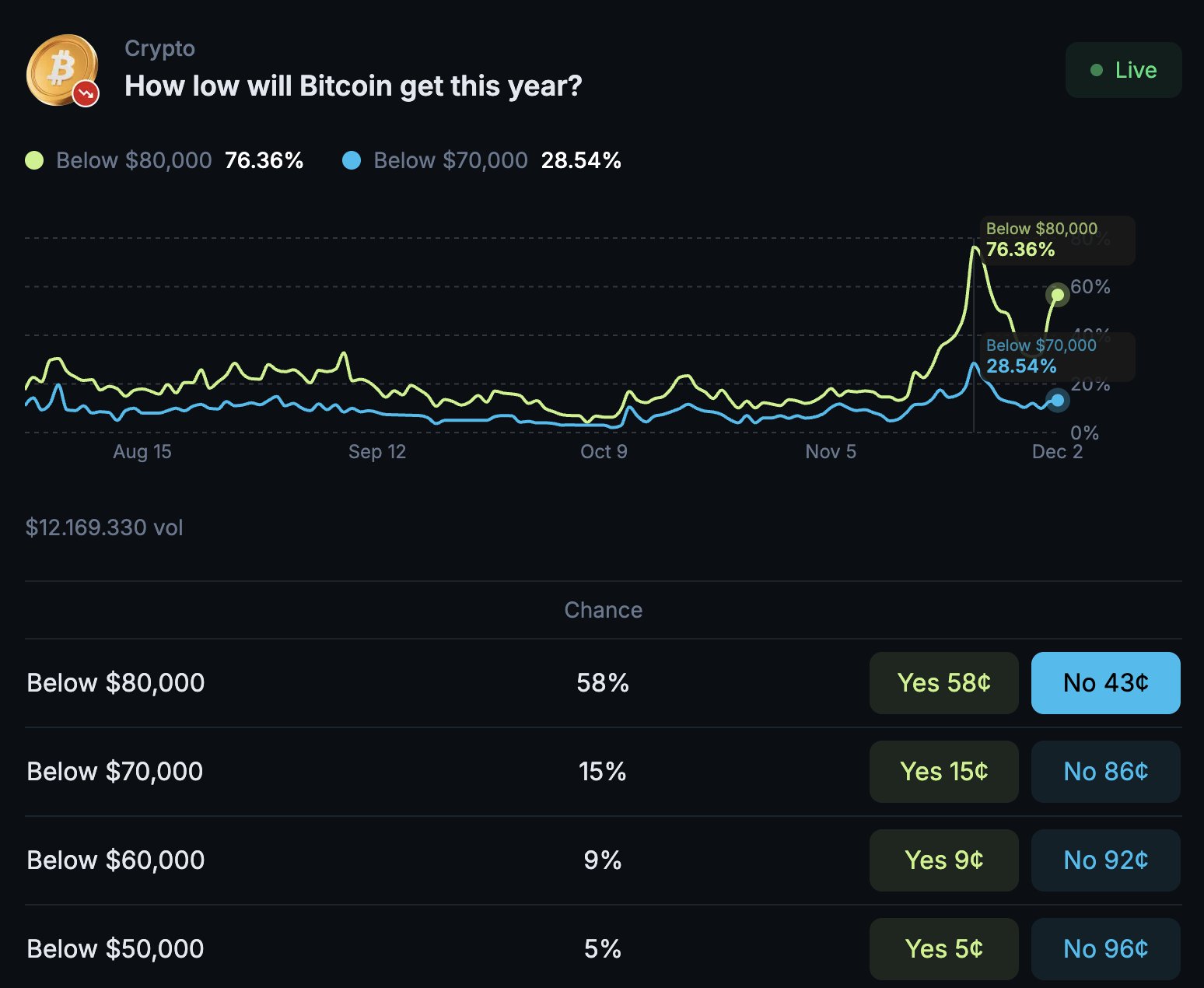Screen dimensions: 1204x988
Task: Select the Below $80,000 market row
Action: coord(116,683)
